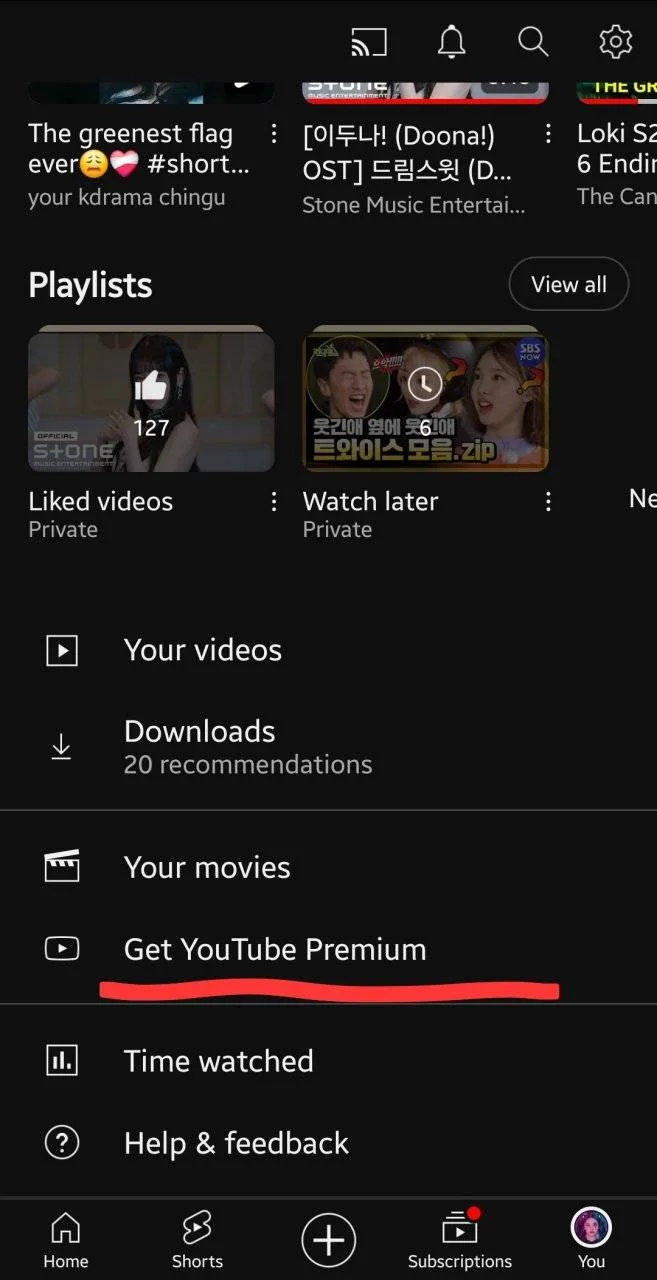Tap View all playlists button
Screen dimensions: 657x1280
(569, 285)
